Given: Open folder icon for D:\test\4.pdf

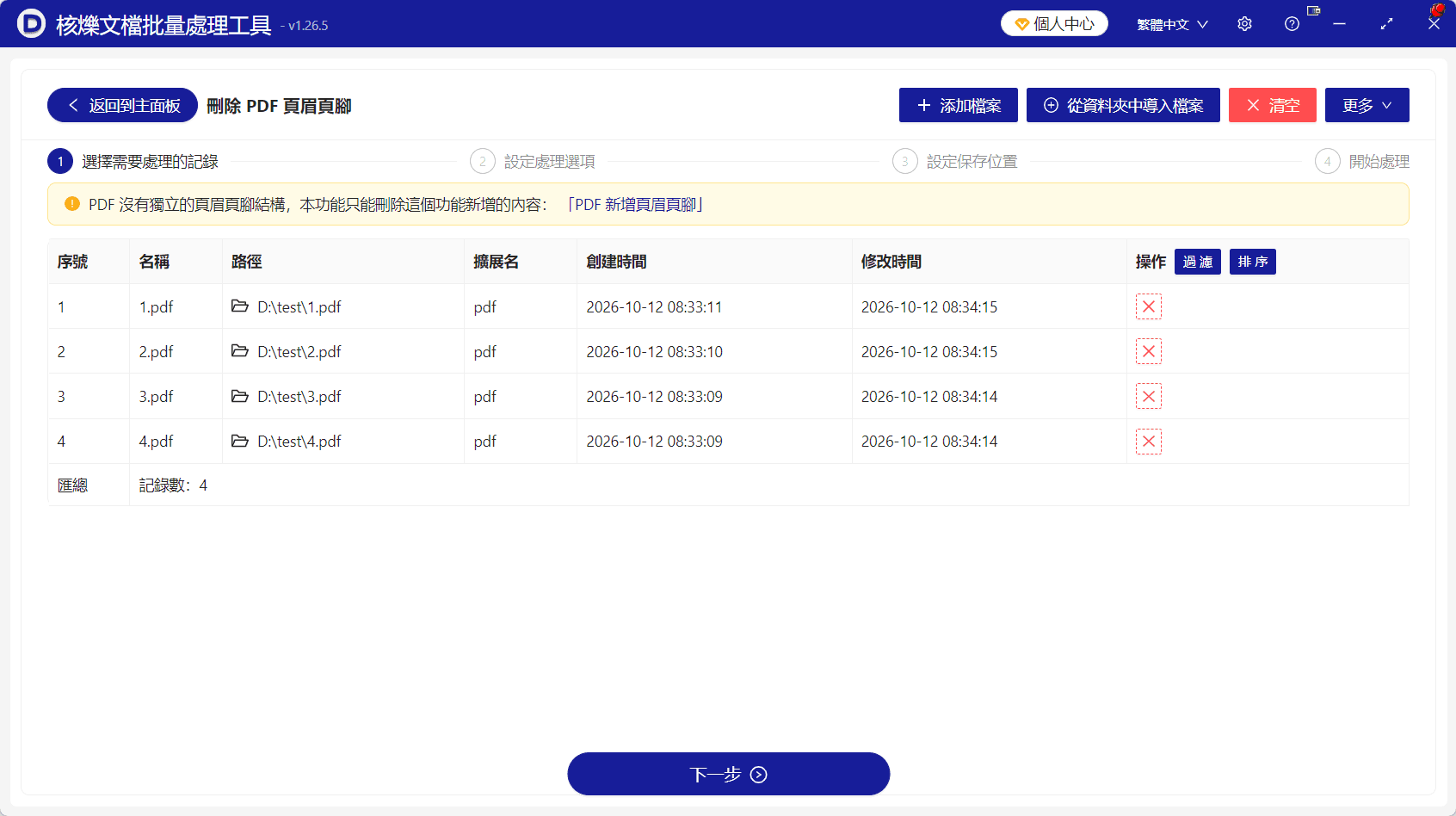Looking at the screenshot, I should click(240, 442).
